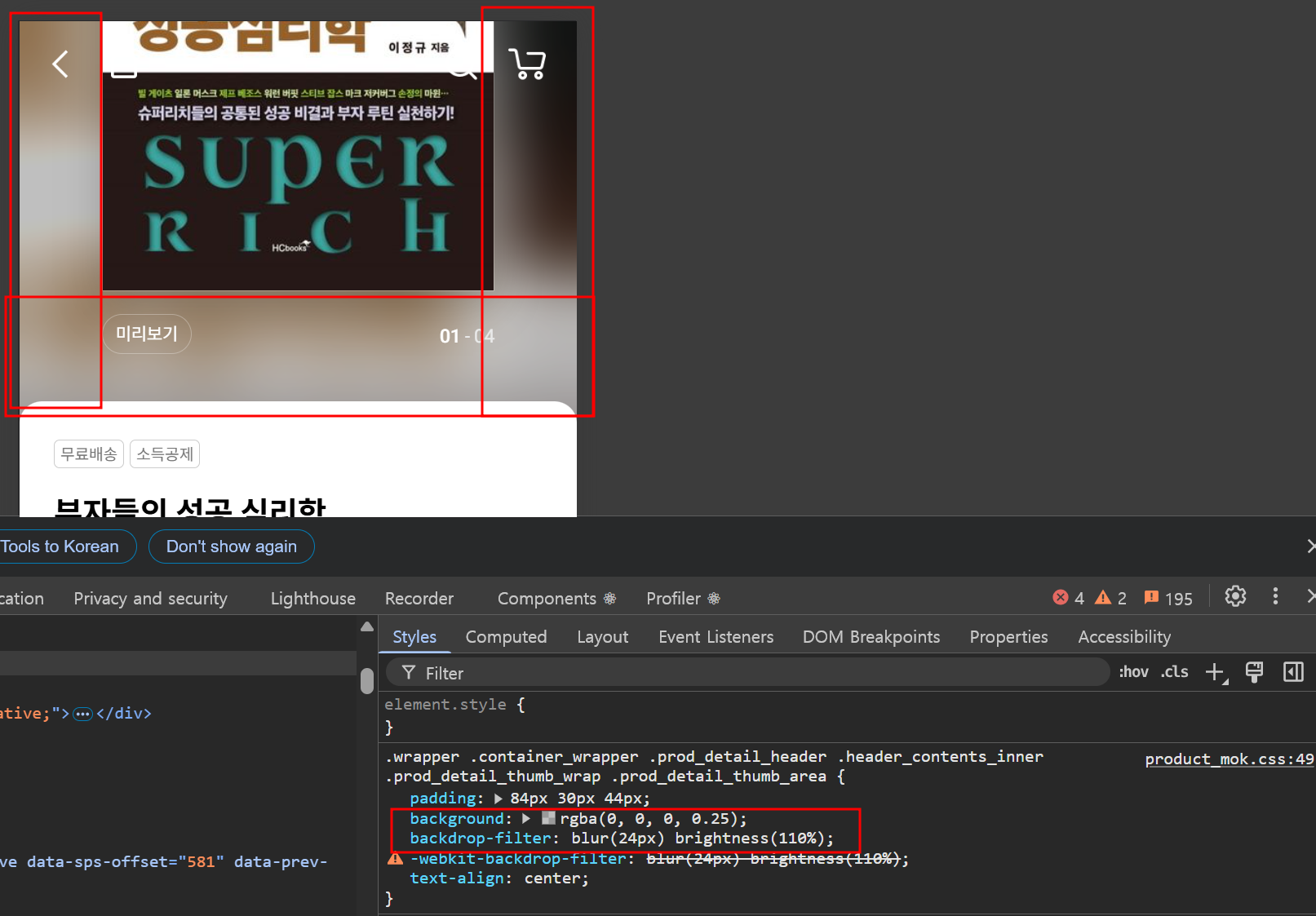
Task: Open the Recorder panel
Action: [419, 599]
